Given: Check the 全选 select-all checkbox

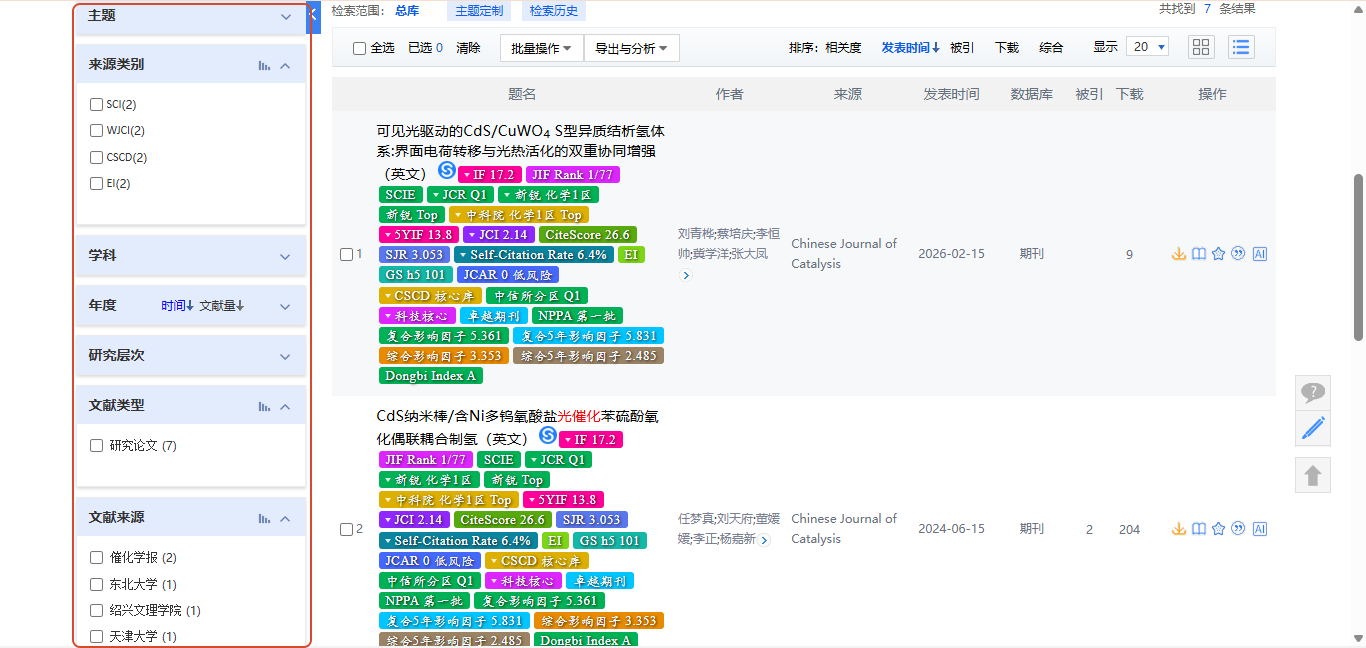Looking at the screenshot, I should (x=359, y=48).
